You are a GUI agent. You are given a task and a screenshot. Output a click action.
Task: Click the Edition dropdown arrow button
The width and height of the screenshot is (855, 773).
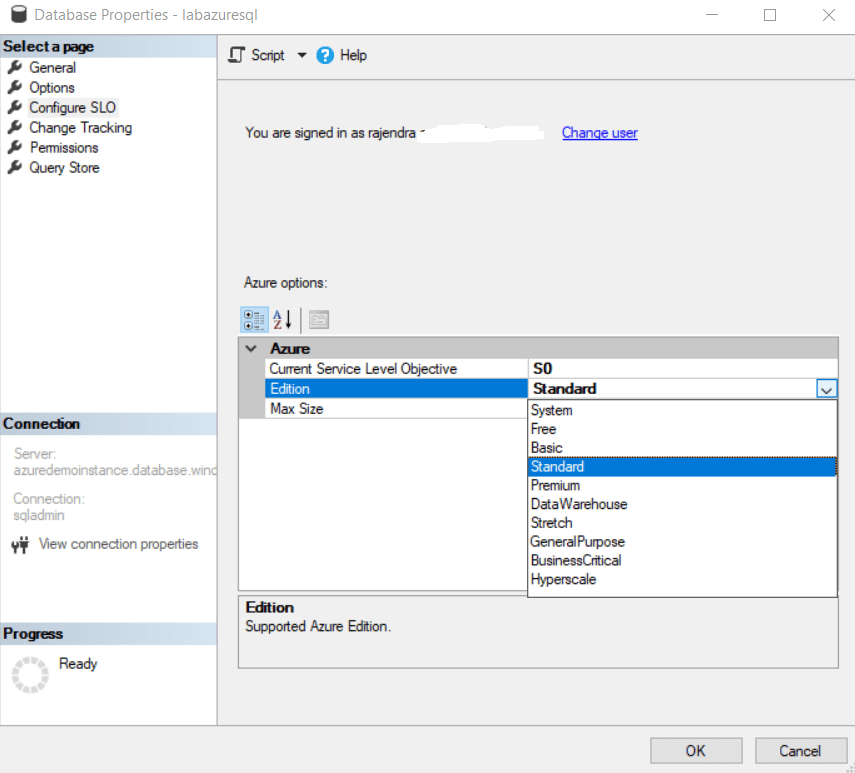tap(826, 389)
